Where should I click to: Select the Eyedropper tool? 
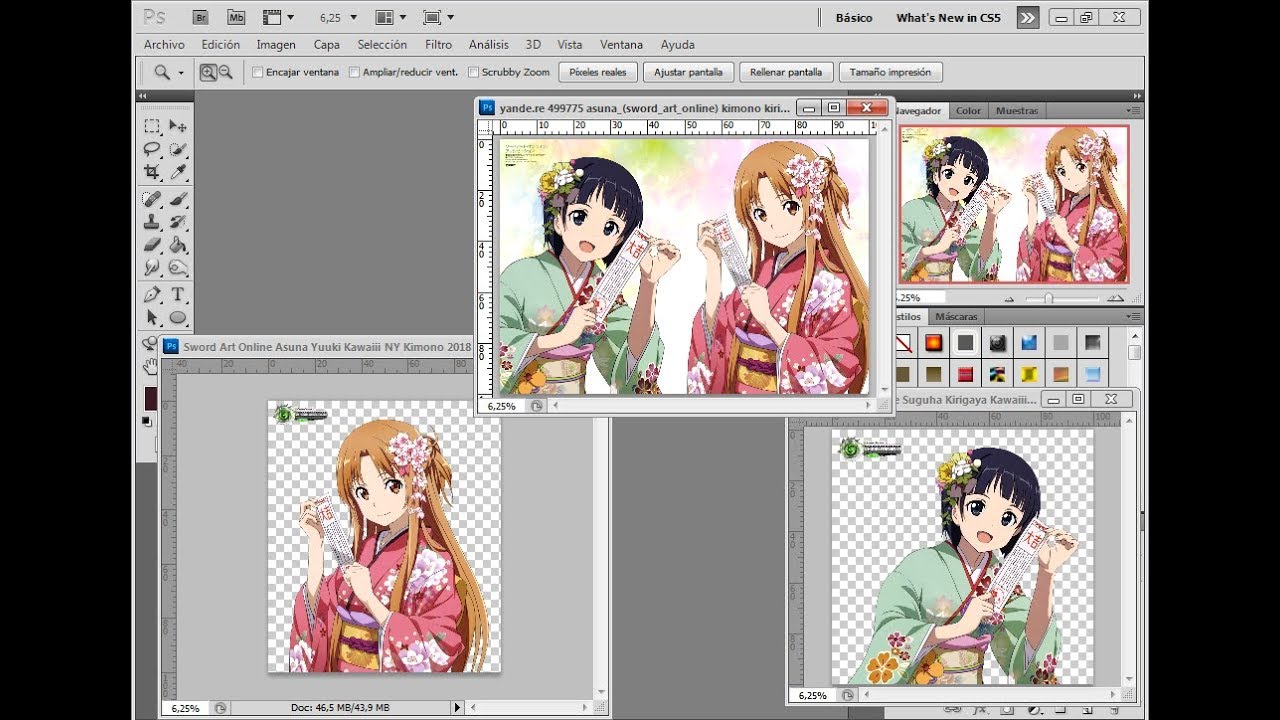(178, 172)
